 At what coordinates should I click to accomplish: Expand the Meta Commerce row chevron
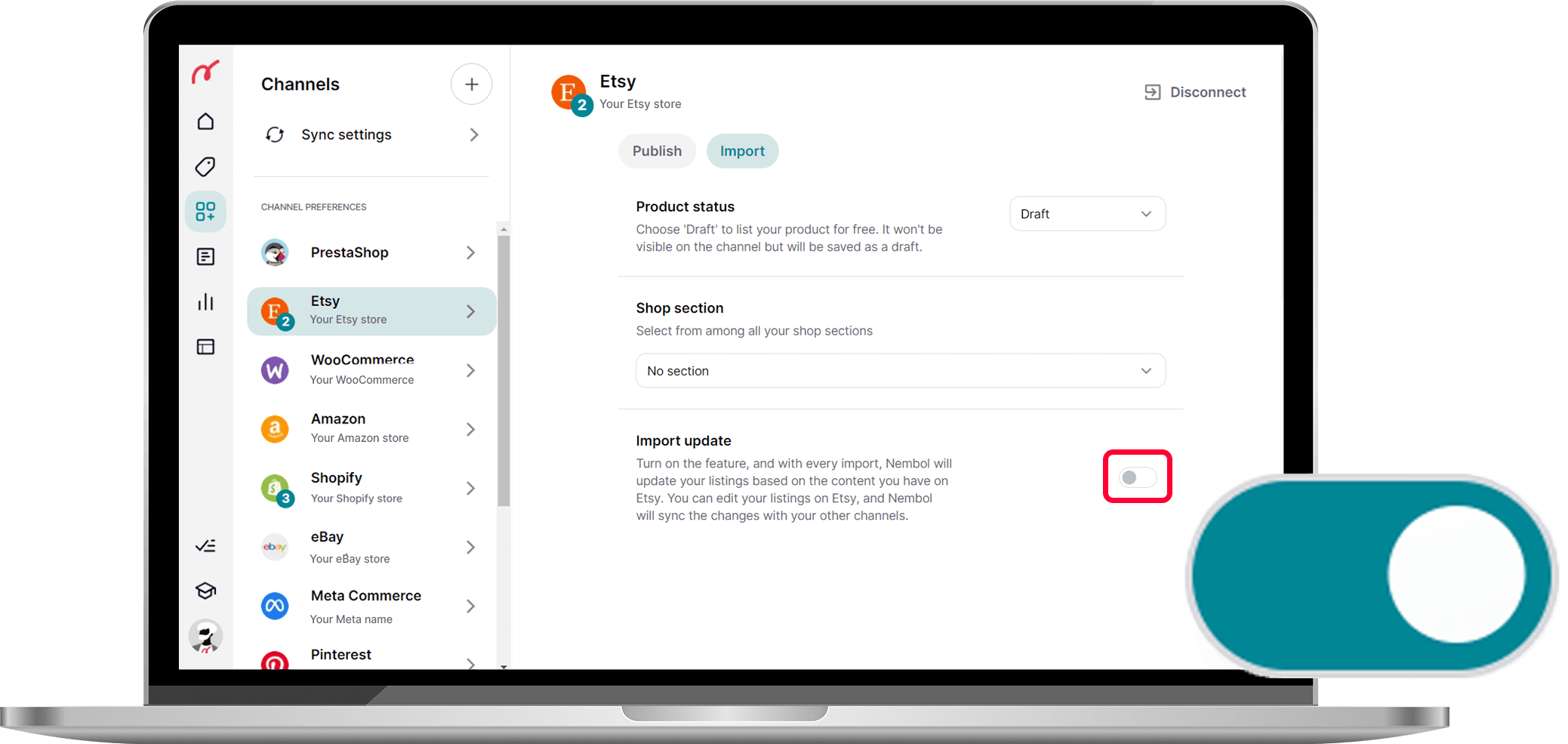coord(470,606)
